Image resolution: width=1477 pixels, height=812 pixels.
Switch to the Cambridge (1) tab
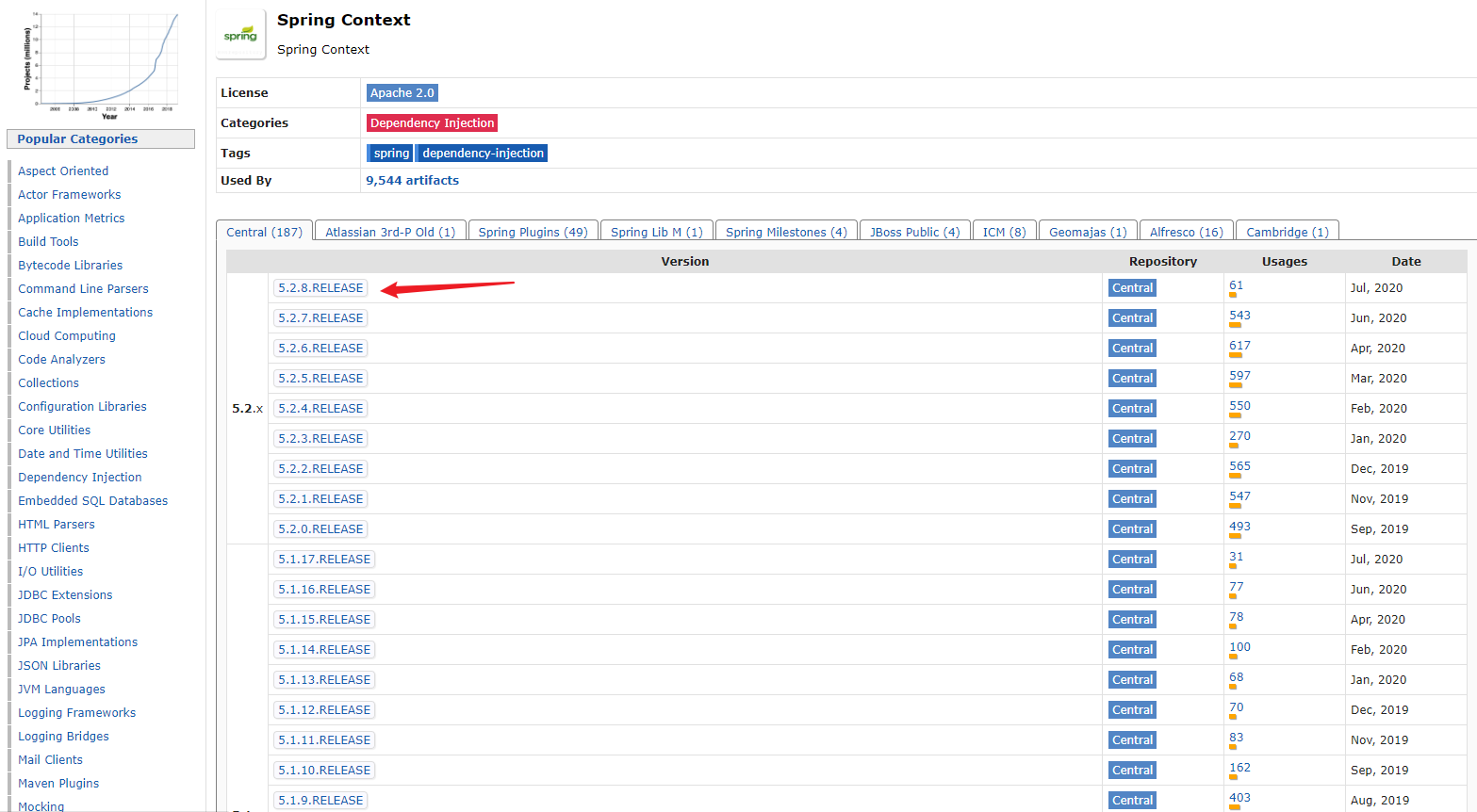[1288, 232]
